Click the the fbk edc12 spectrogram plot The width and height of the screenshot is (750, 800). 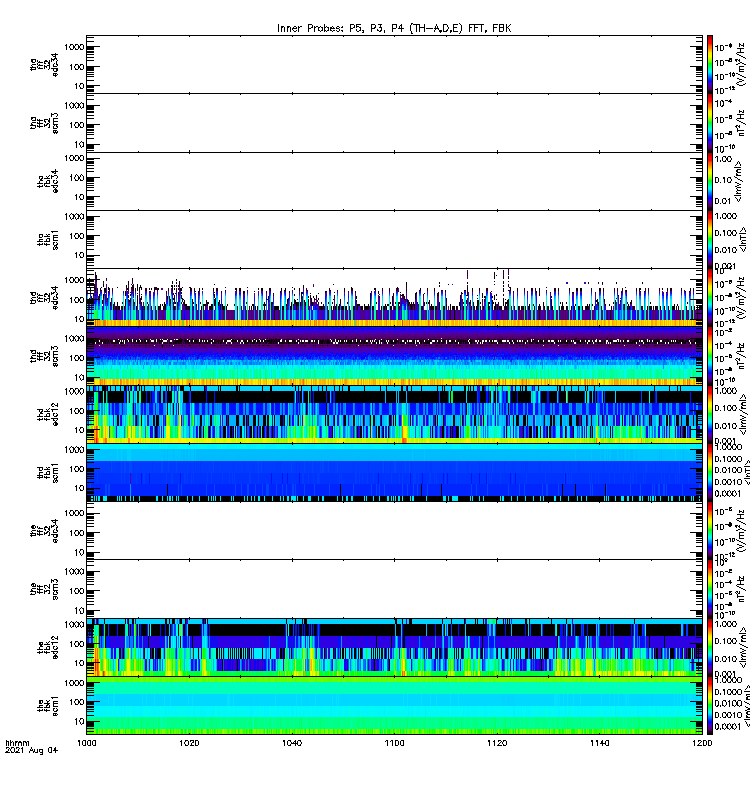point(394,647)
